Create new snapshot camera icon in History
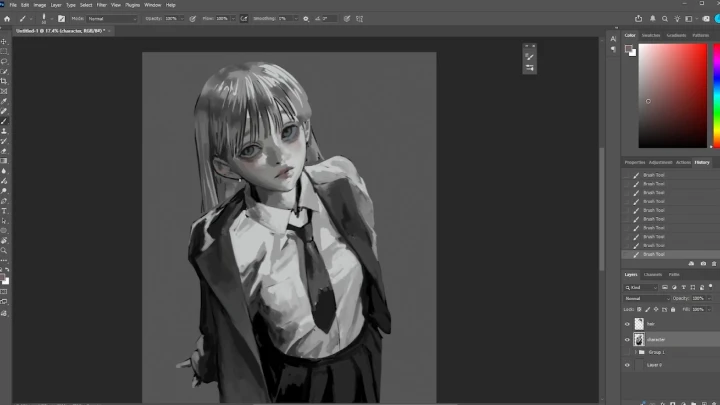This screenshot has height=405, width=720. [703, 264]
